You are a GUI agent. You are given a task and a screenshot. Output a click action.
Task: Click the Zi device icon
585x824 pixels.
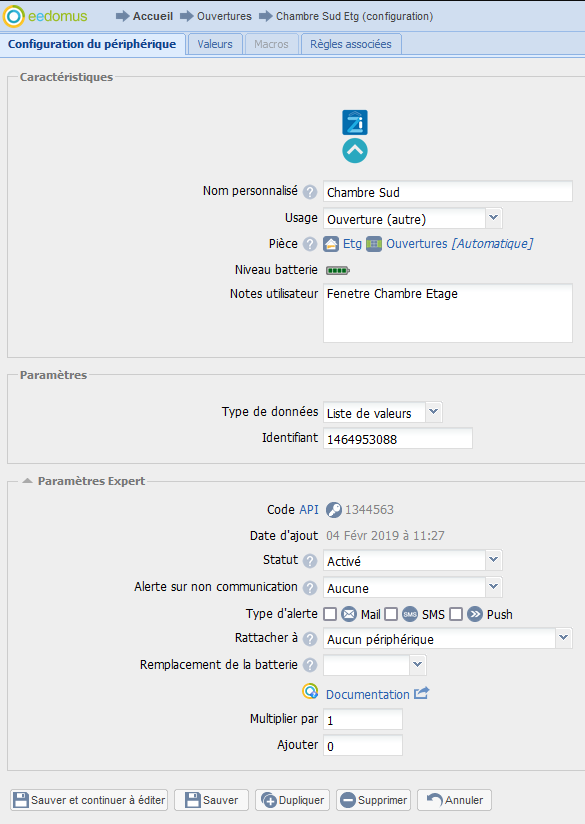tap(355, 122)
